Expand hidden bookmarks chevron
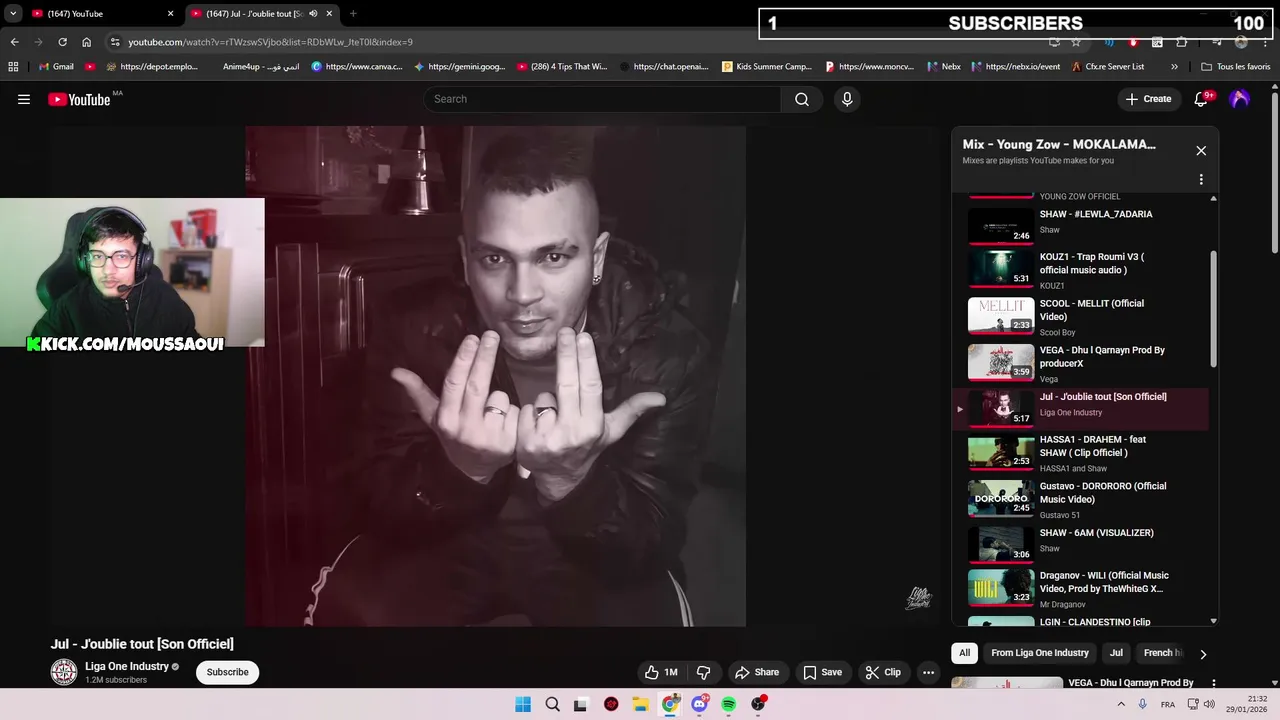1280x720 pixels. tap(1174, 67)
